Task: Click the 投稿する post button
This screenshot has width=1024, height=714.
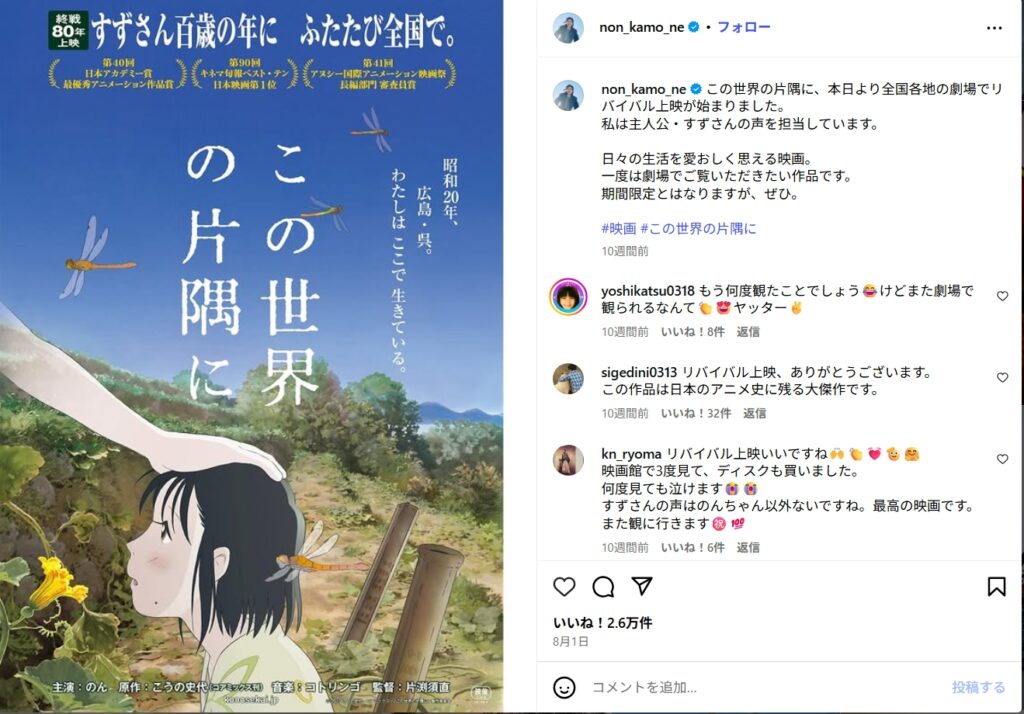Action: pyautogui.click(x=978, y=687)
